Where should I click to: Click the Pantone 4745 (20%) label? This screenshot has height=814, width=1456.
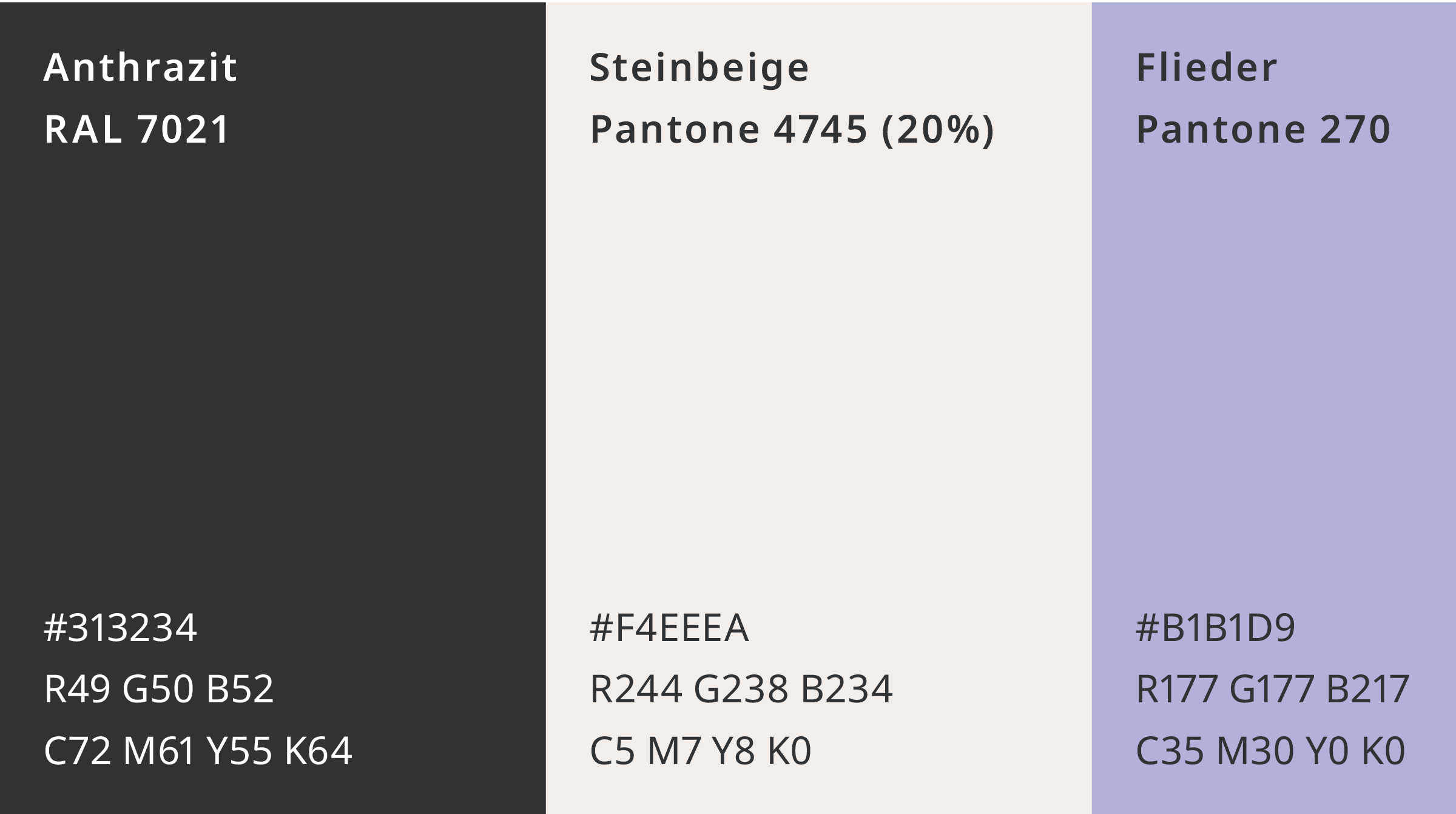[x=792, y=129]
